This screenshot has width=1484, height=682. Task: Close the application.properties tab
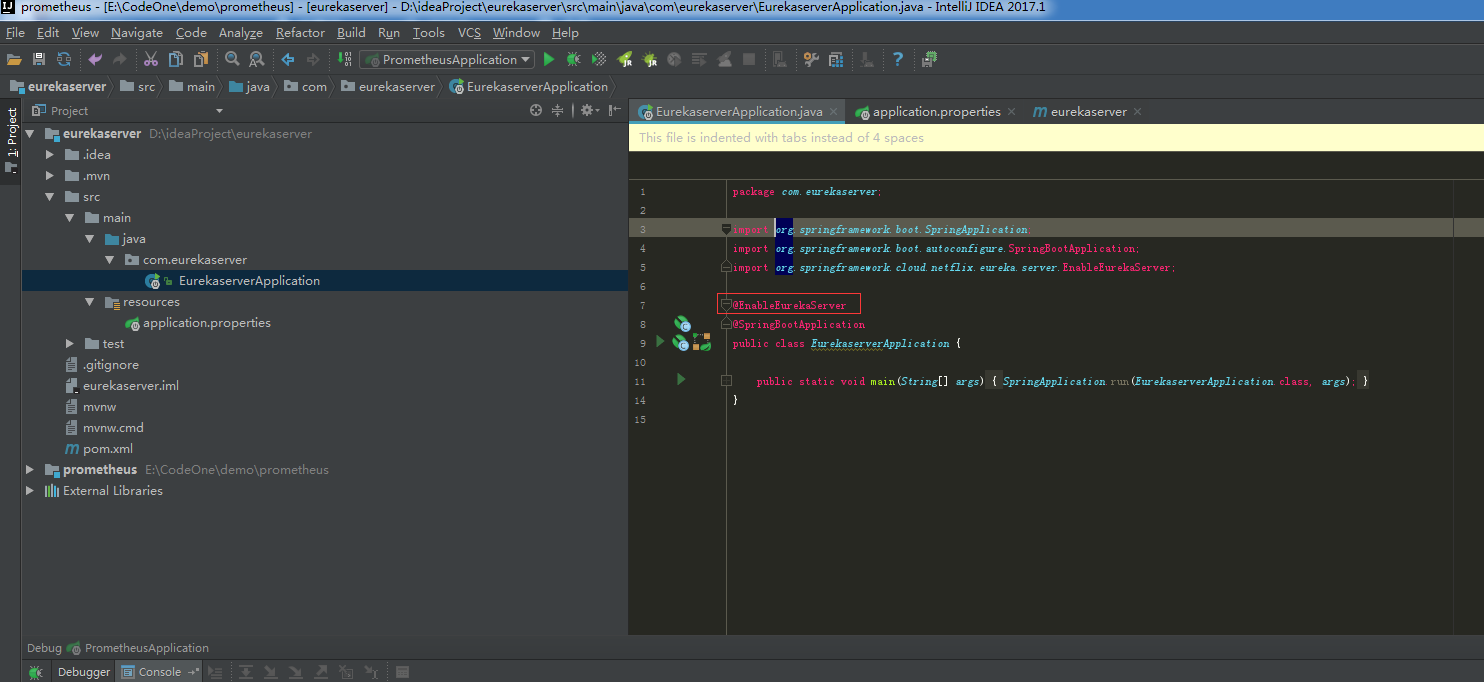click(1011, 112)
